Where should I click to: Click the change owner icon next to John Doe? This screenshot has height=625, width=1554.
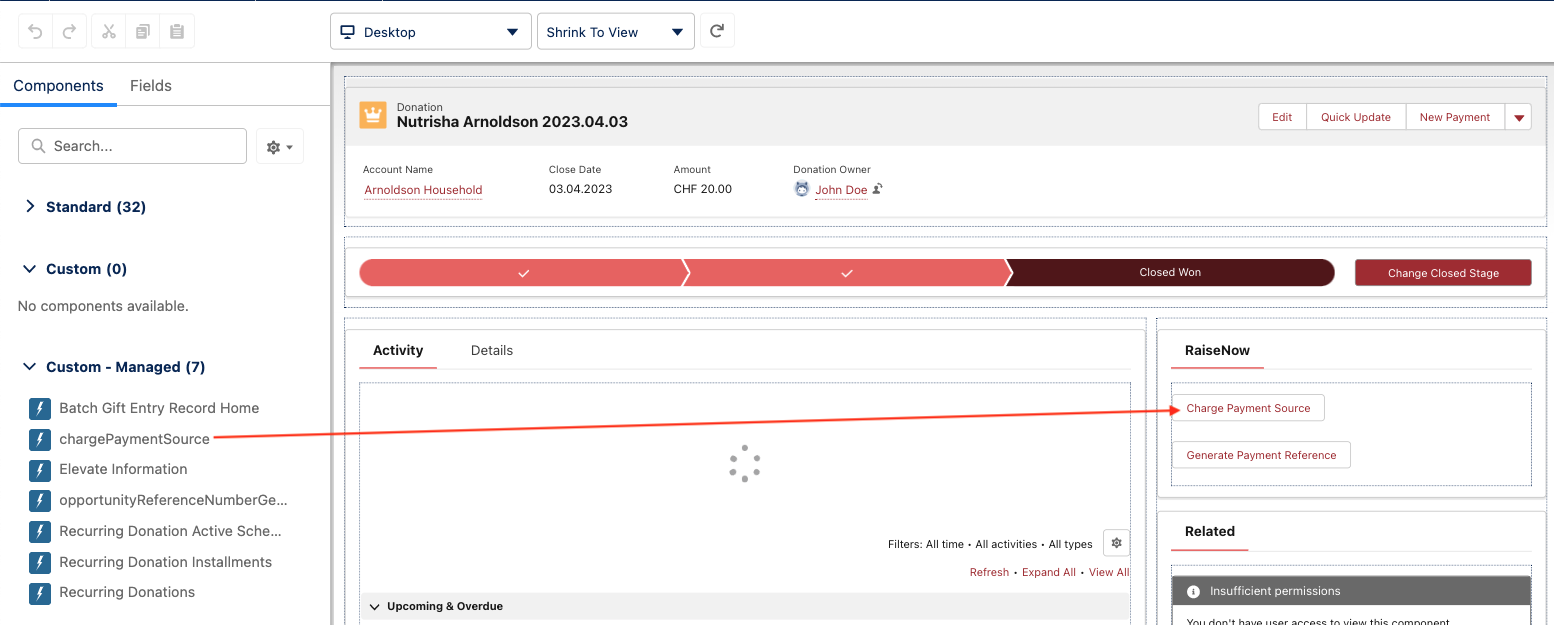point(877,189)
